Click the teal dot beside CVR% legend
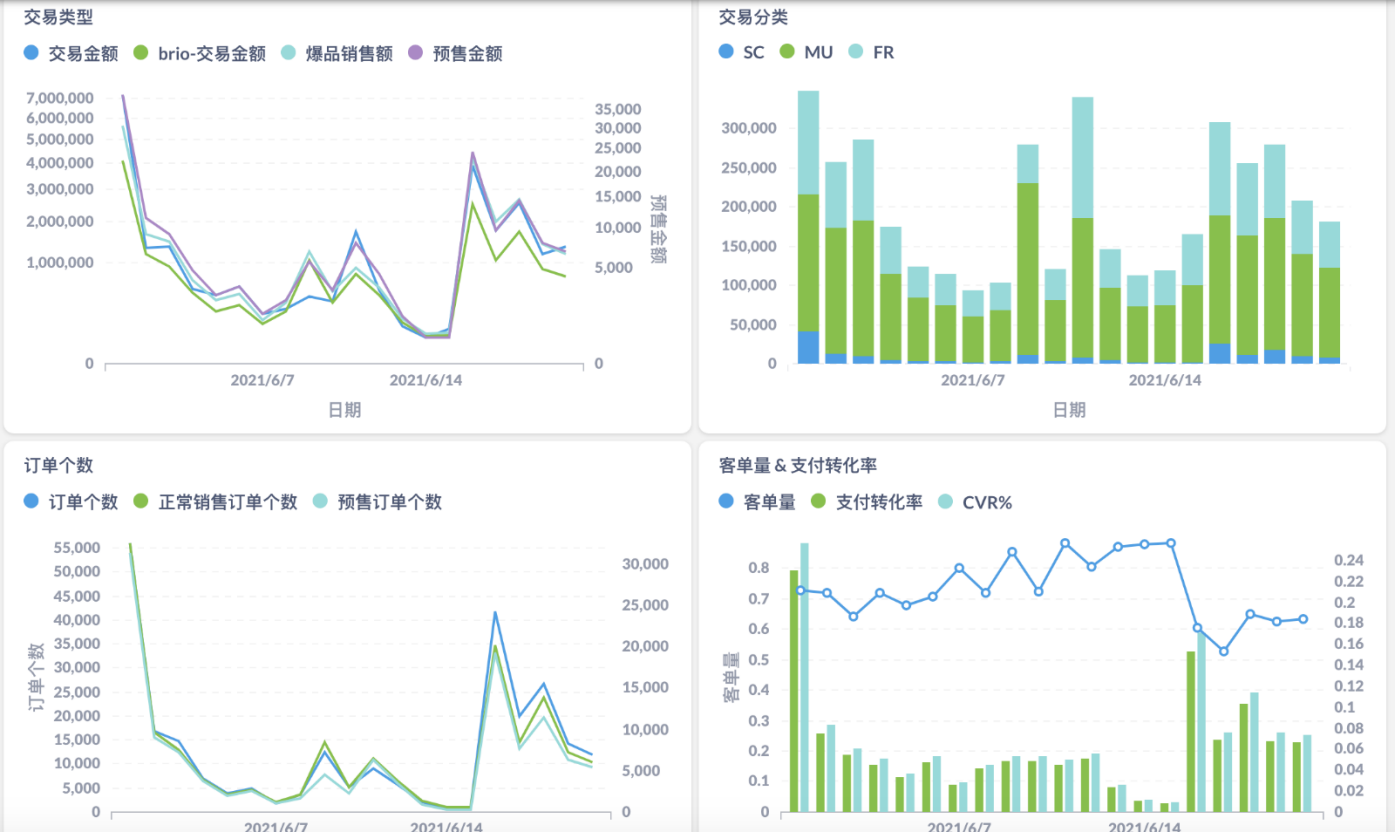This screenshot has height=832, width=1395. click(x=946, y=502)
